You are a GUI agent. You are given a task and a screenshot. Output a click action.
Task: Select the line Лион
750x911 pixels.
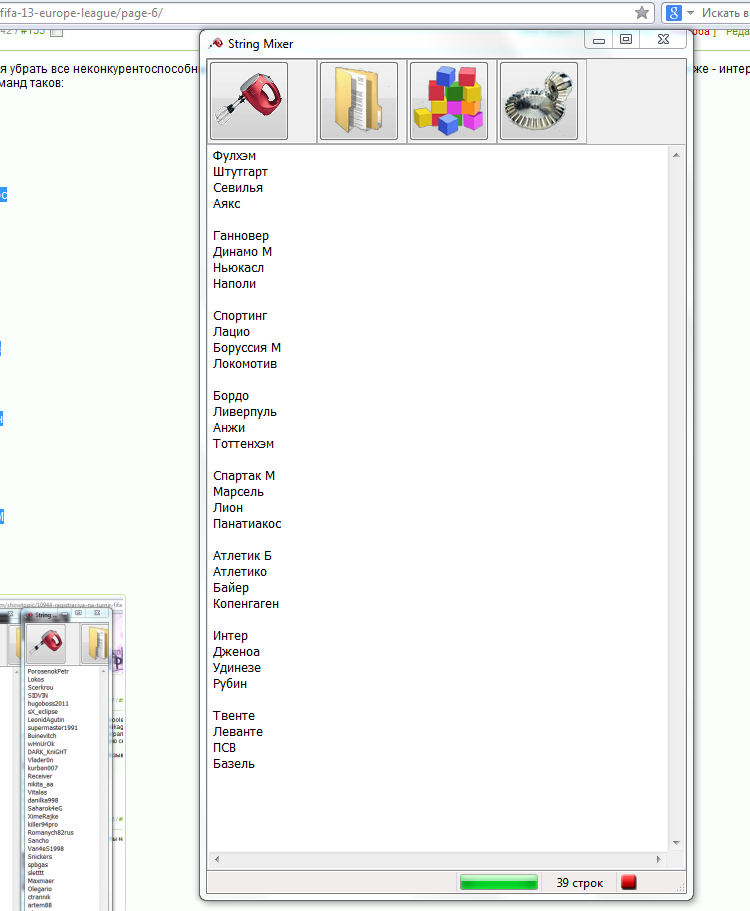point(228,508)
